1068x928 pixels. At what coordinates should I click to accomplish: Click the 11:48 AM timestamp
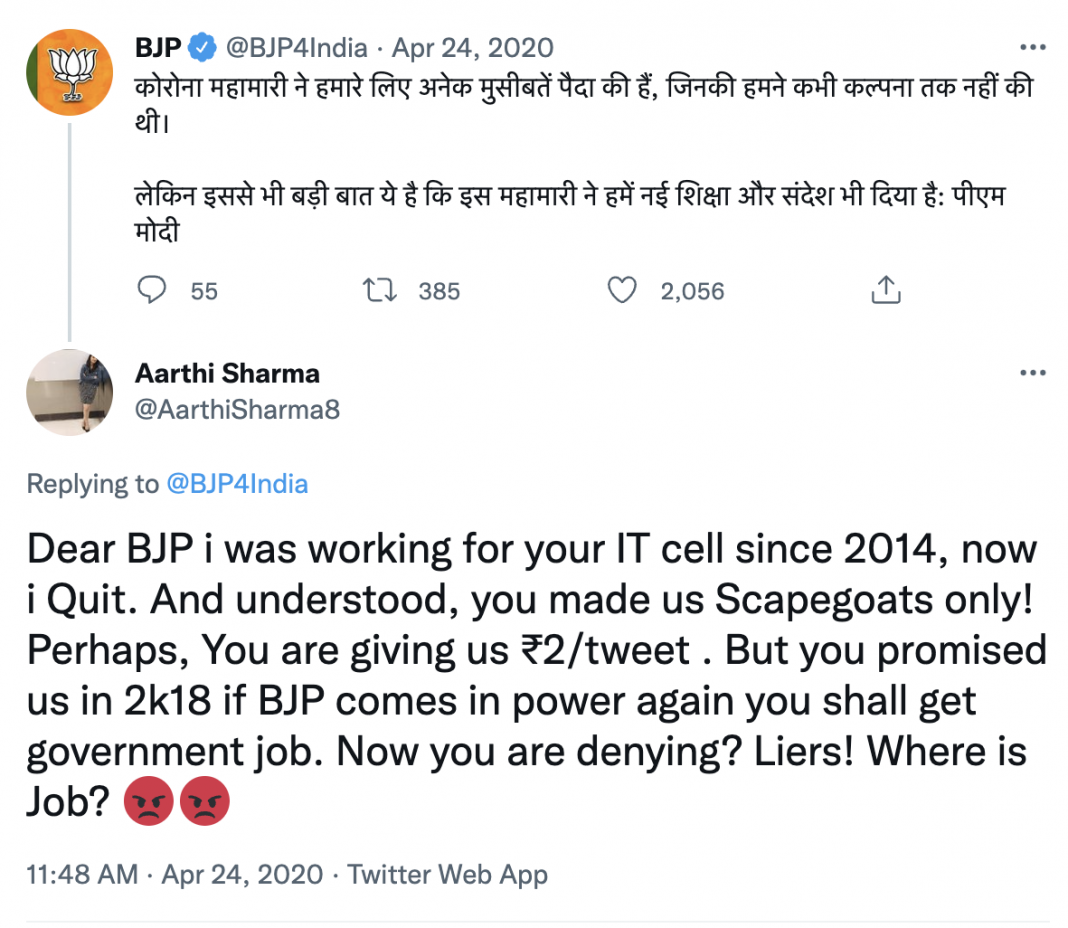pos(82,873)
